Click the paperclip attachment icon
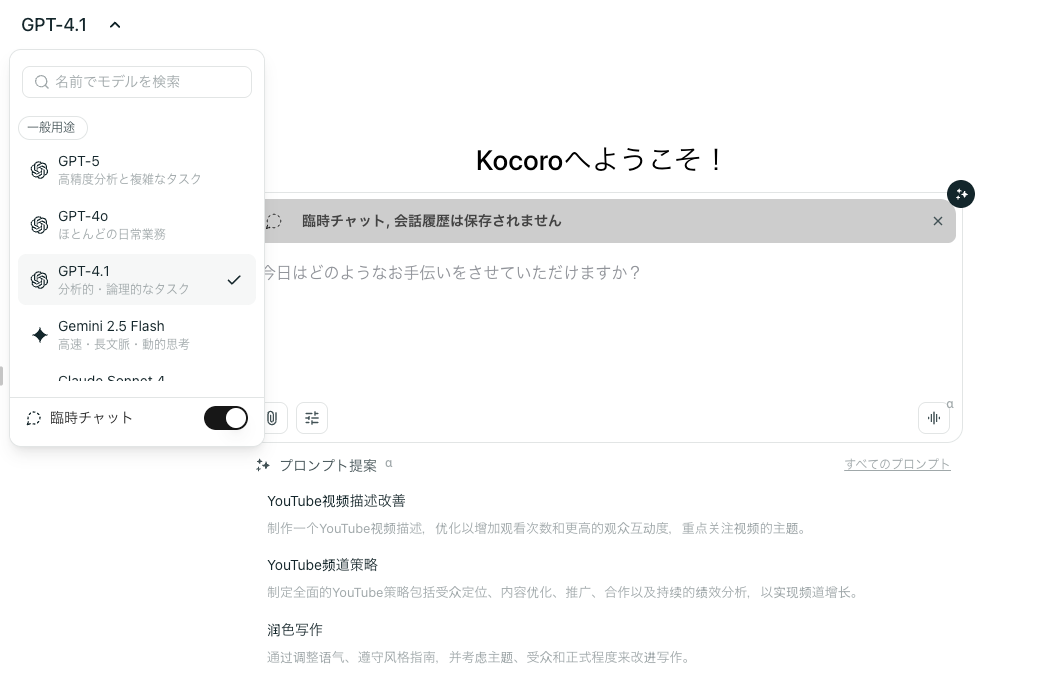This screenshot has width=1056, height=698. point(271,418)
